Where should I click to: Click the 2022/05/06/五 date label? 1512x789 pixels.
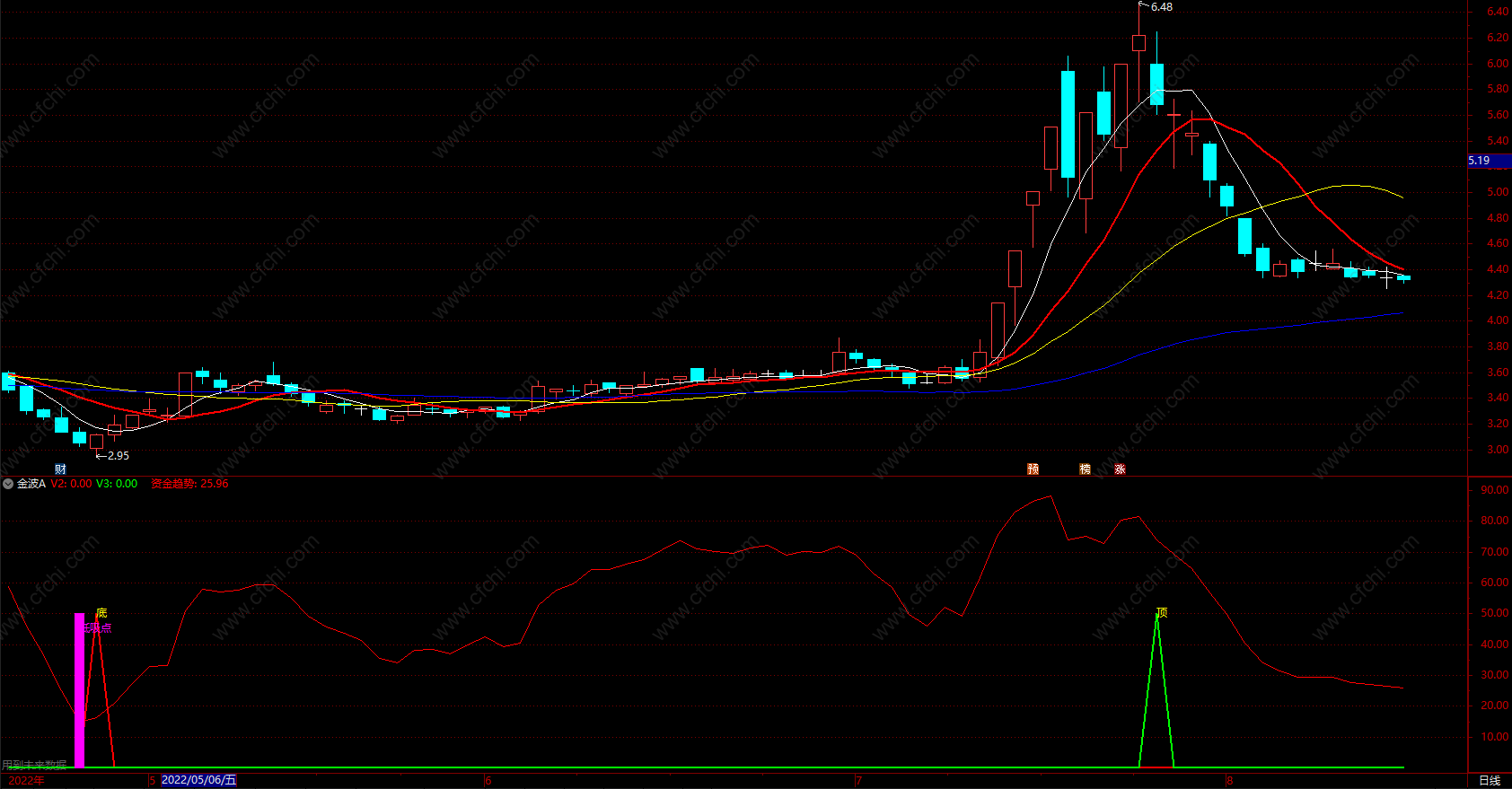tap(198, 780)
